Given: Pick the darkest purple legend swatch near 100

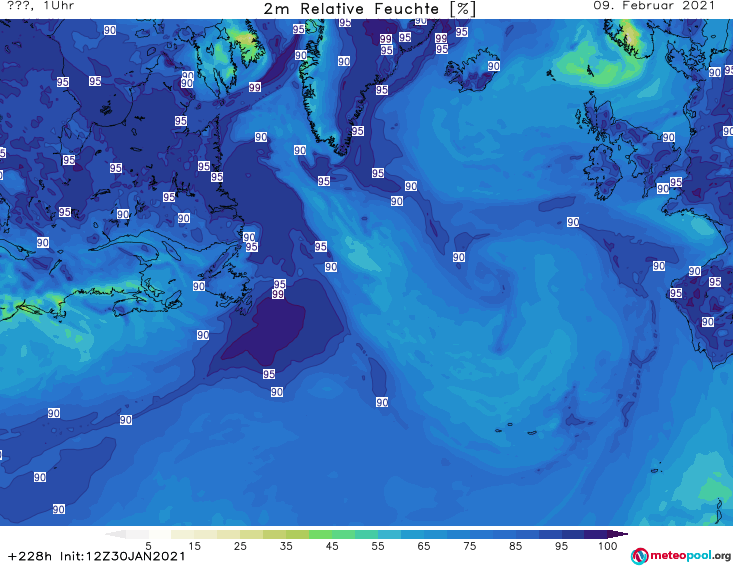Looking at the screenshot, I should (x=596, y=534).
